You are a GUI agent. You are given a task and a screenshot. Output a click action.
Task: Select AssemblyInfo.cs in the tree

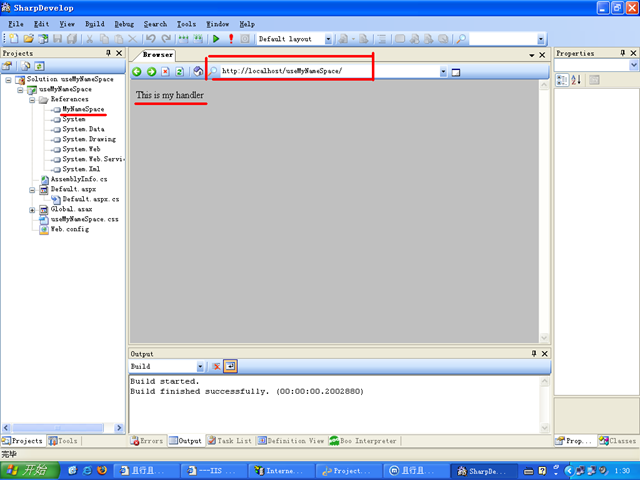tap(79, 179)
